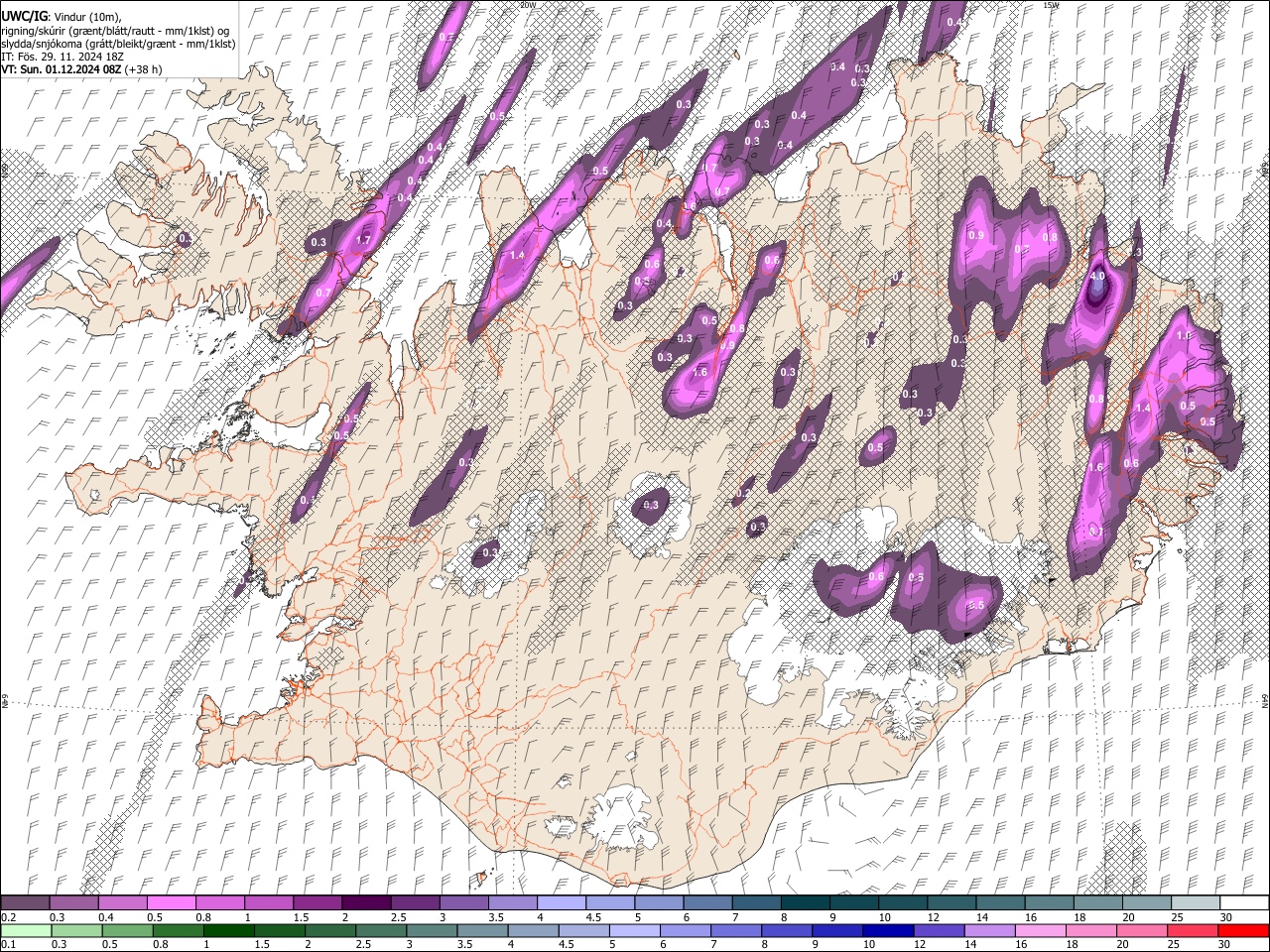Image resolution: width=1270 pixels, height=952 pixels.
Task: Click the '0.1' label starting the lower scale
Action: [8, 945]
